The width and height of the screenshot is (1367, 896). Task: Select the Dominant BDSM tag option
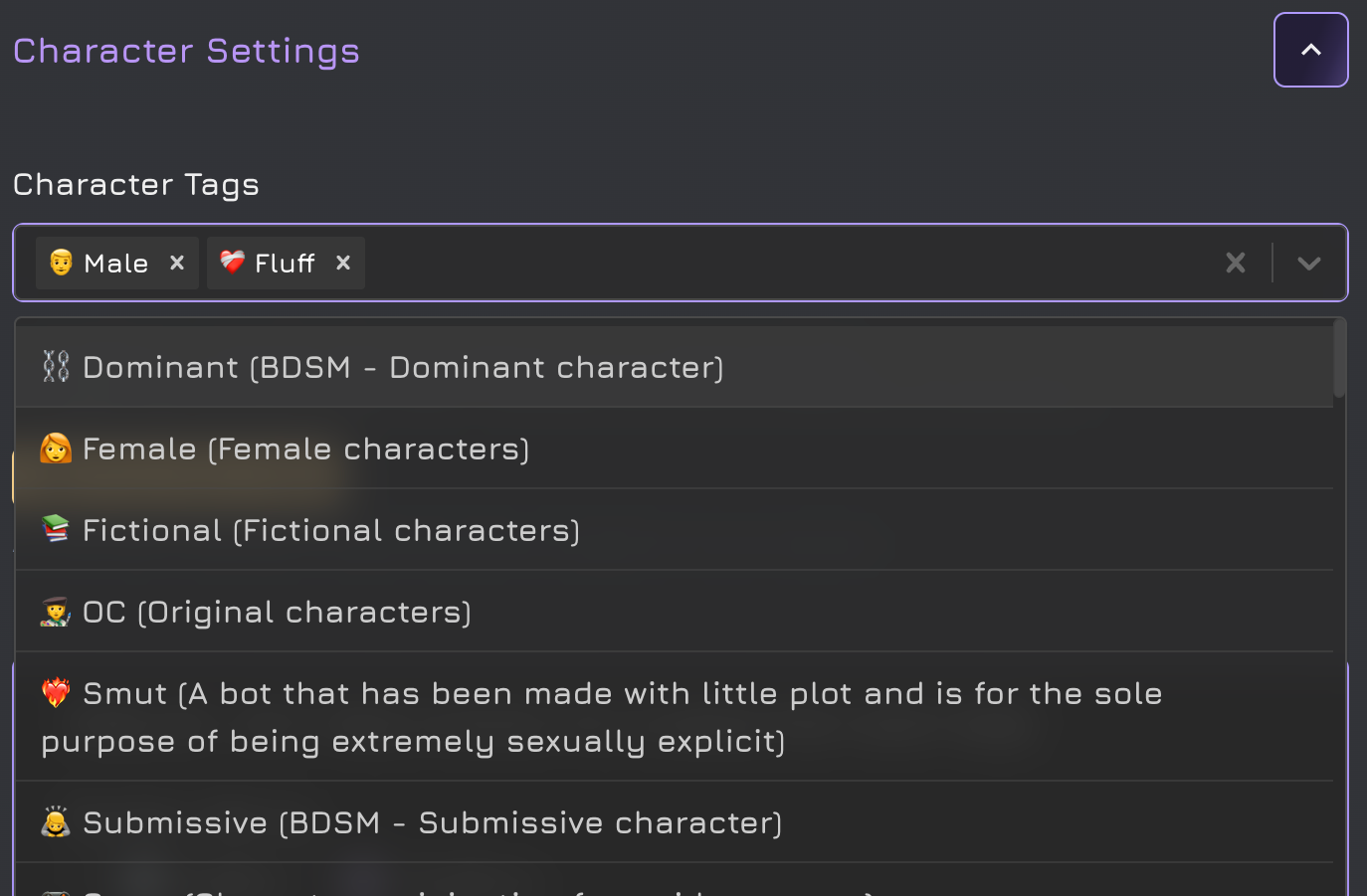pos(403,367)
